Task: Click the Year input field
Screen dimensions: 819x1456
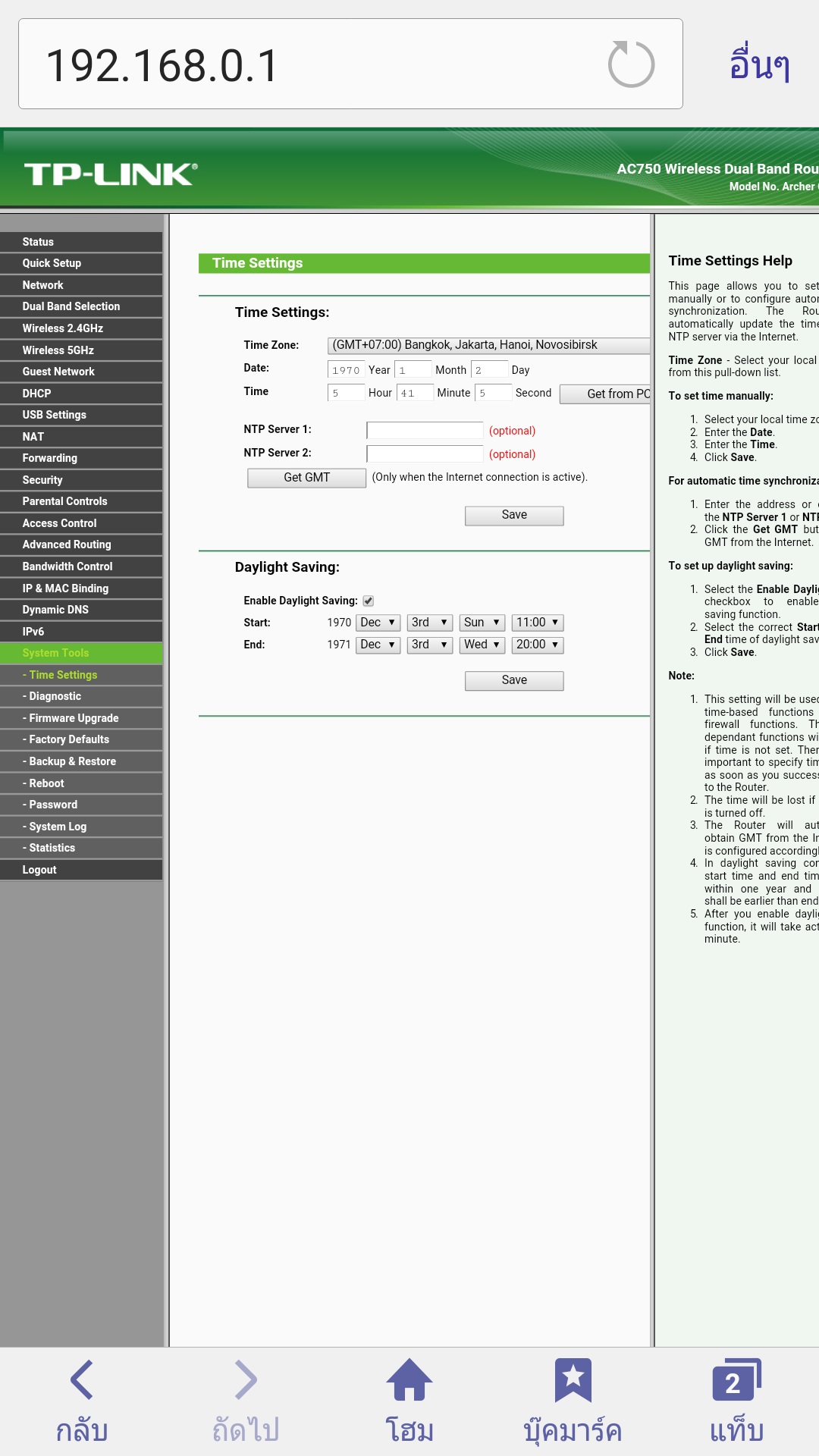Action: tap(347, 370)
